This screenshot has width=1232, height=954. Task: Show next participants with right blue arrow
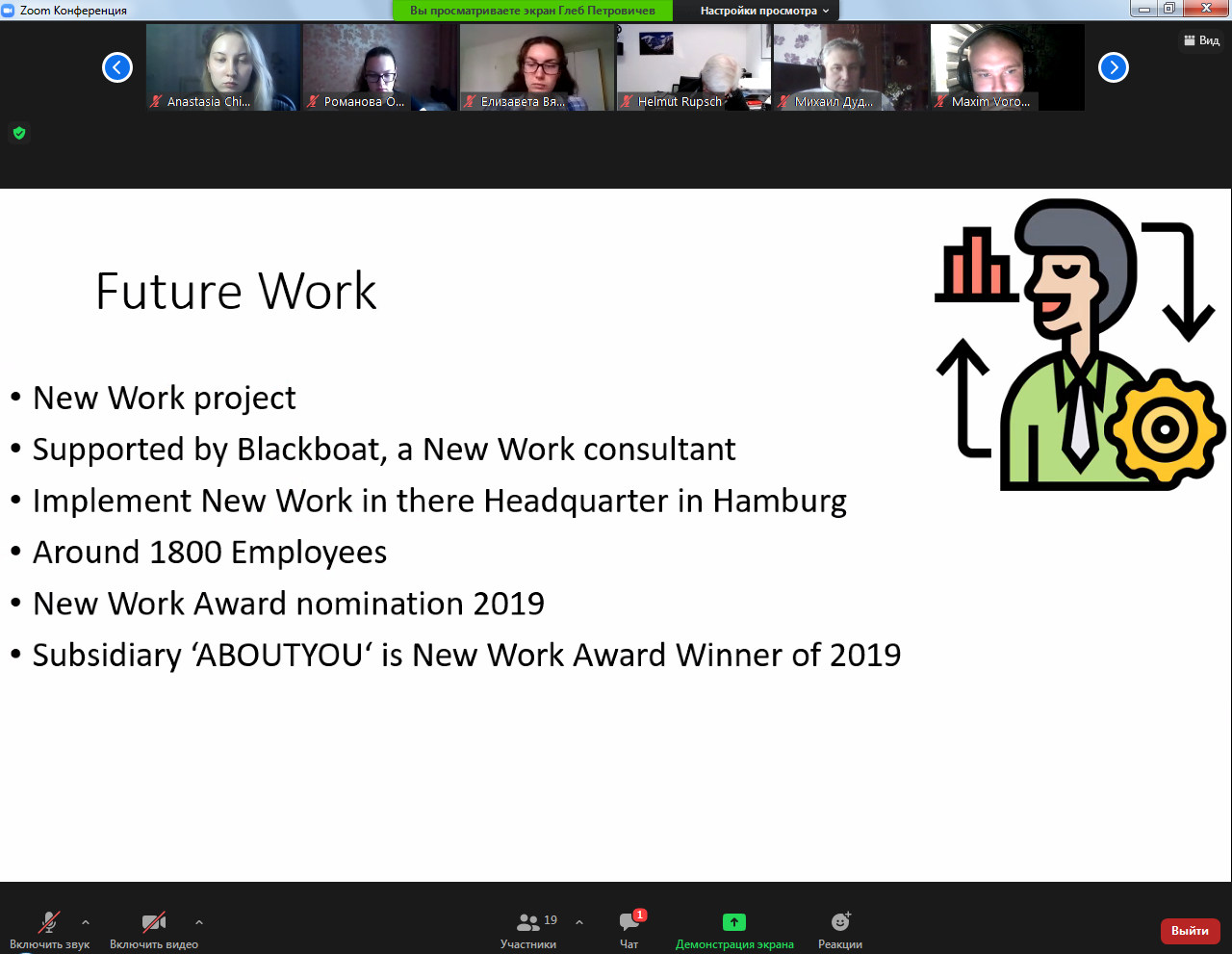1114,67
